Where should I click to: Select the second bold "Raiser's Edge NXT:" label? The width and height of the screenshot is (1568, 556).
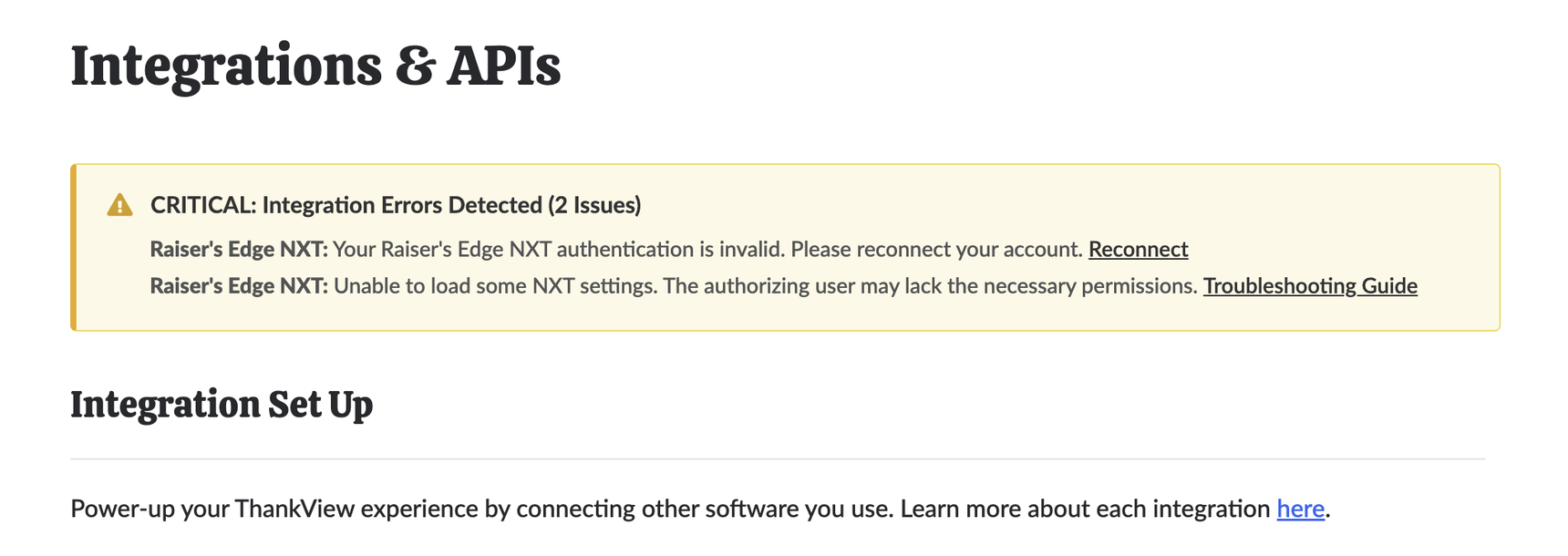click(x=239, y=285)
